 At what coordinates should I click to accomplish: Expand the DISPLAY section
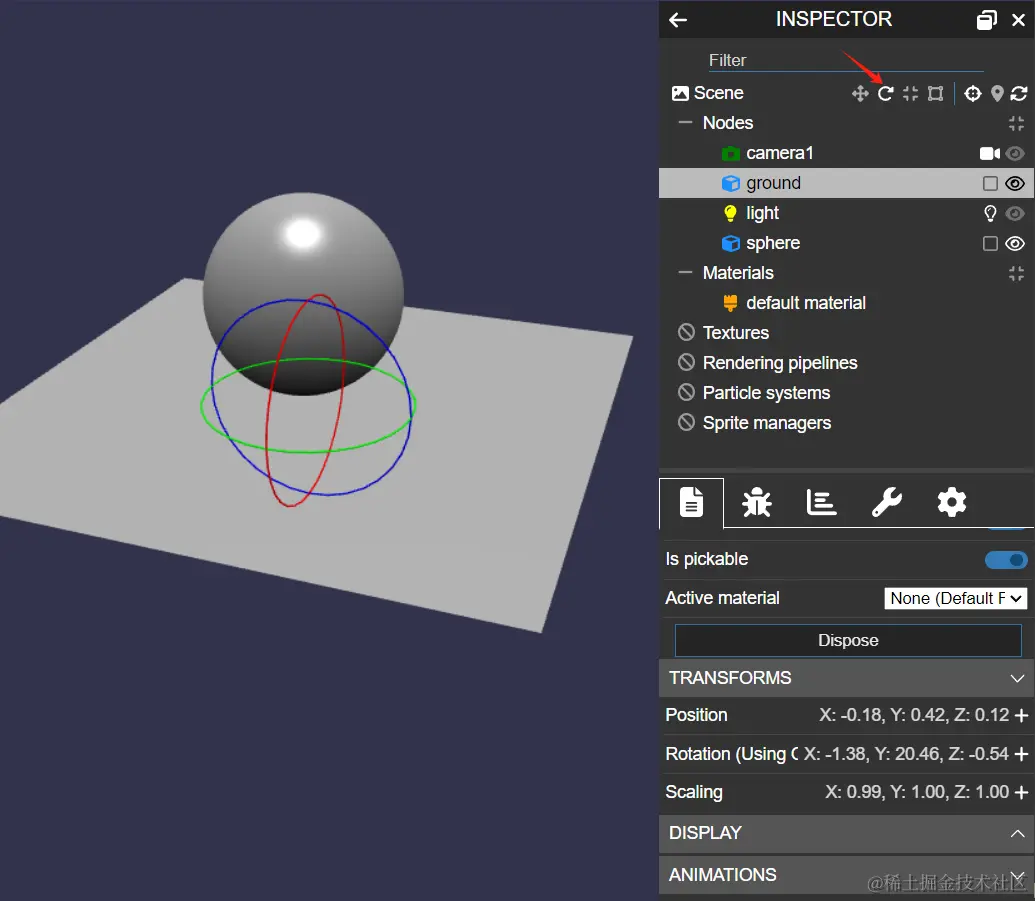tap(846, 833)
